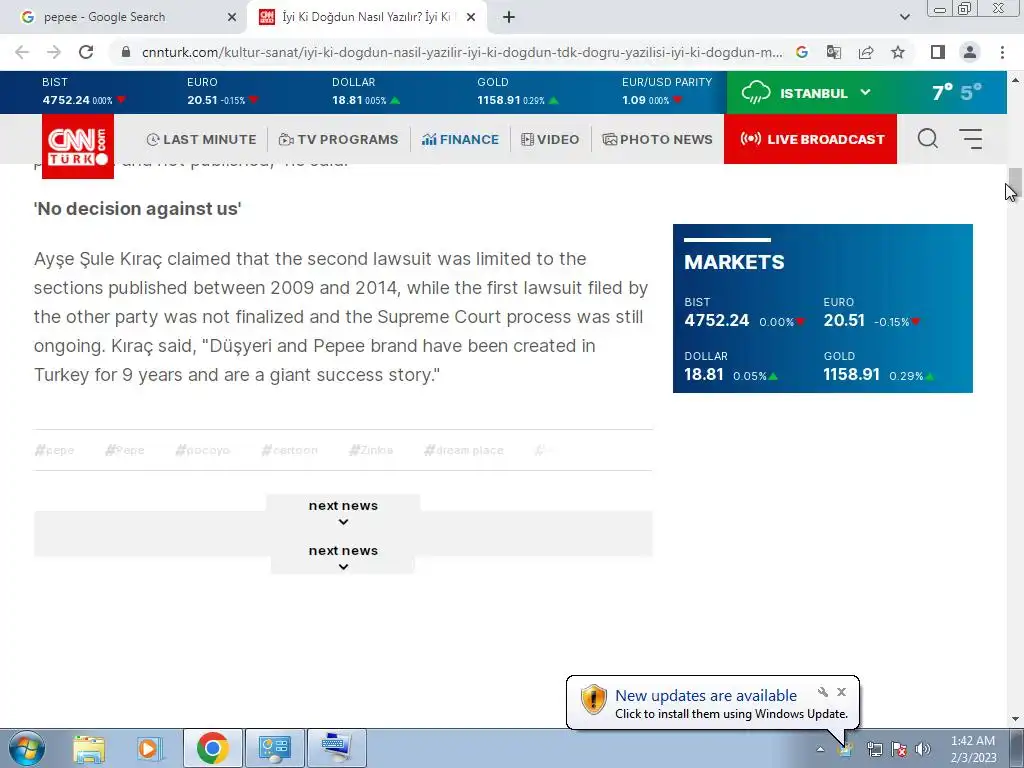Close the pepee Google Search tab
Image resolution: width=1024 pixels, height=768 pixels.
(232, 18)
